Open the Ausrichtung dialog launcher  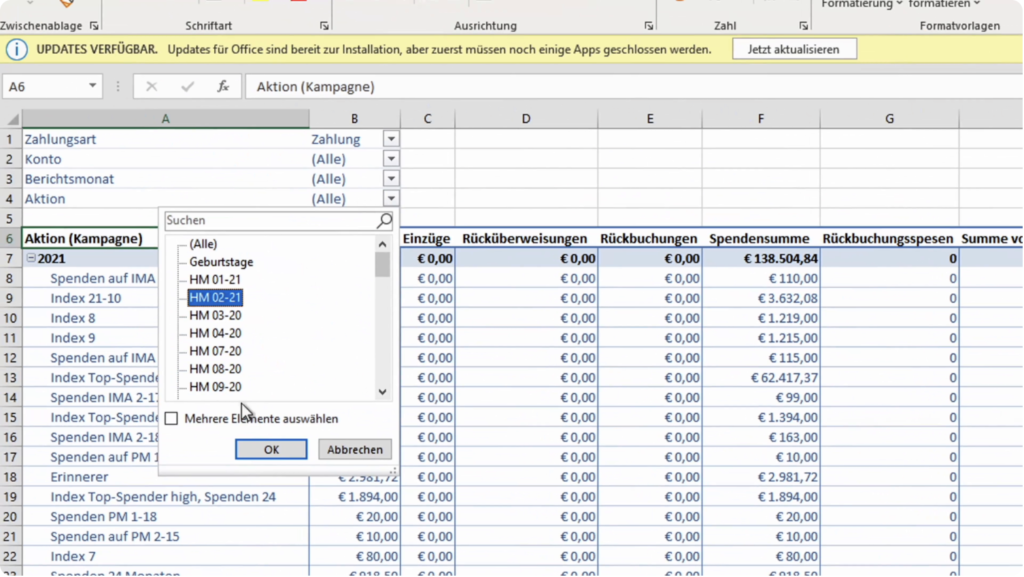(648, 26)
